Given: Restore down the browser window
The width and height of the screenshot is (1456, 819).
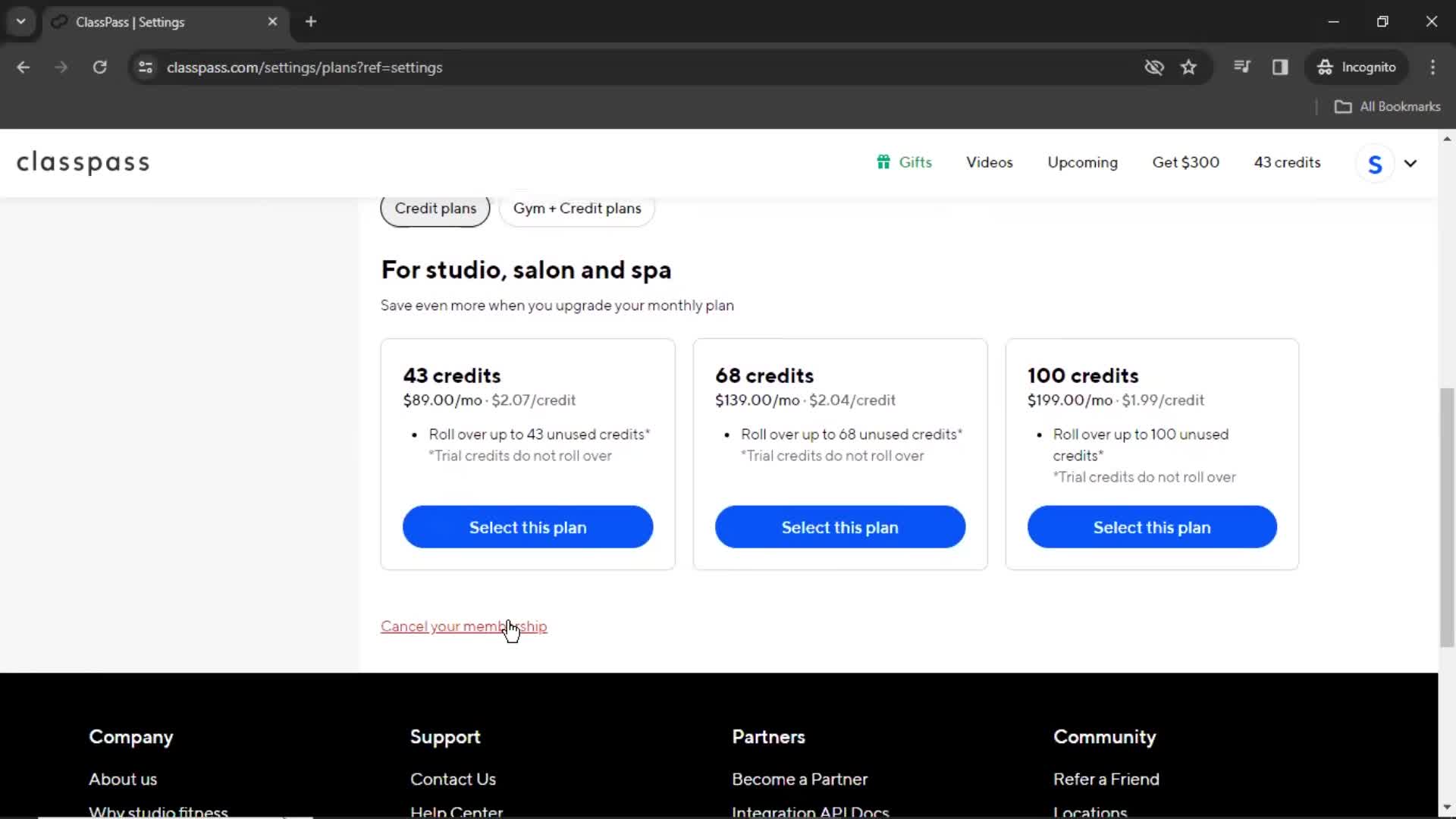Looking at the screenshot, I should (x=1382, y=22).
